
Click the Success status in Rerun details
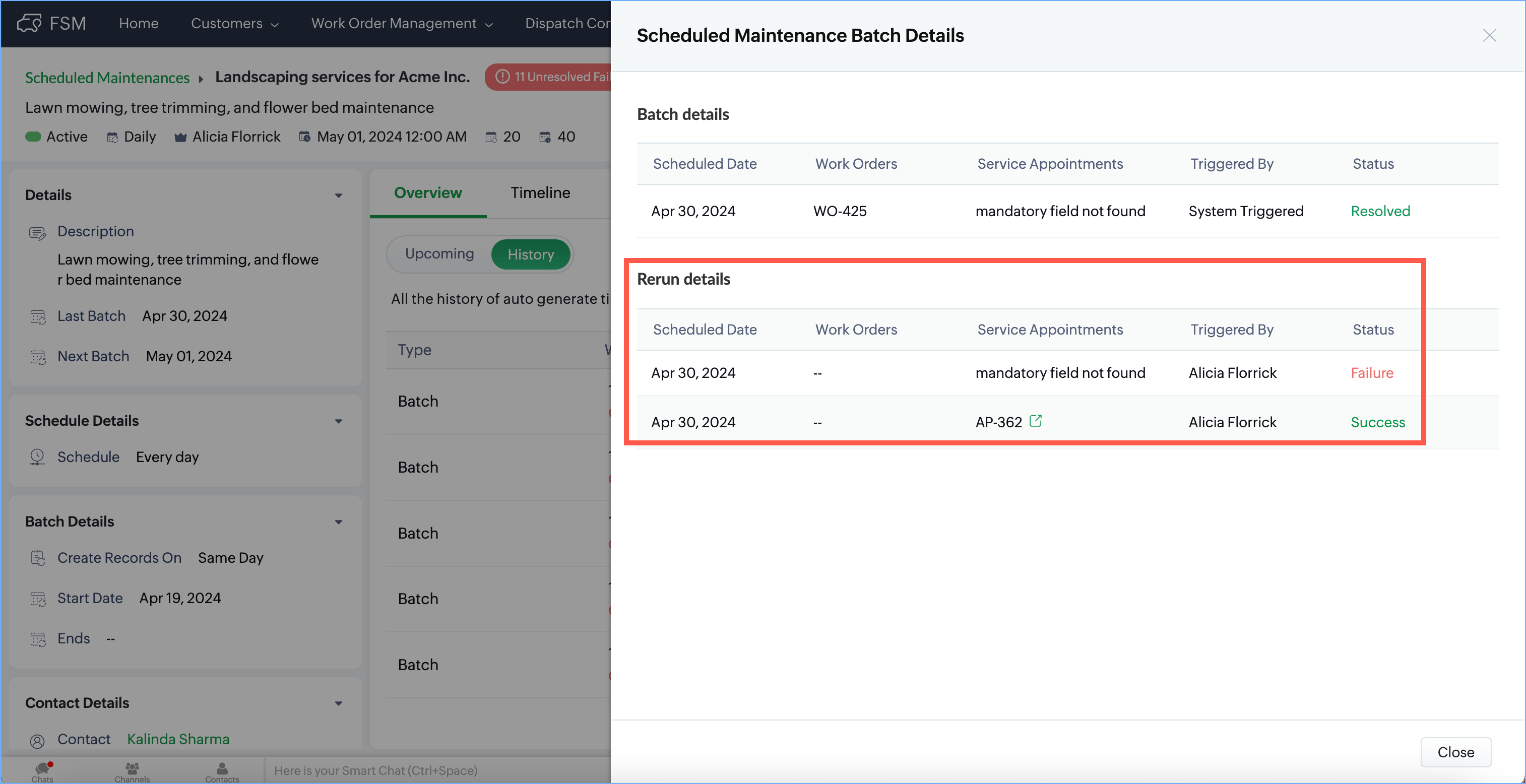pos(1378,422)
